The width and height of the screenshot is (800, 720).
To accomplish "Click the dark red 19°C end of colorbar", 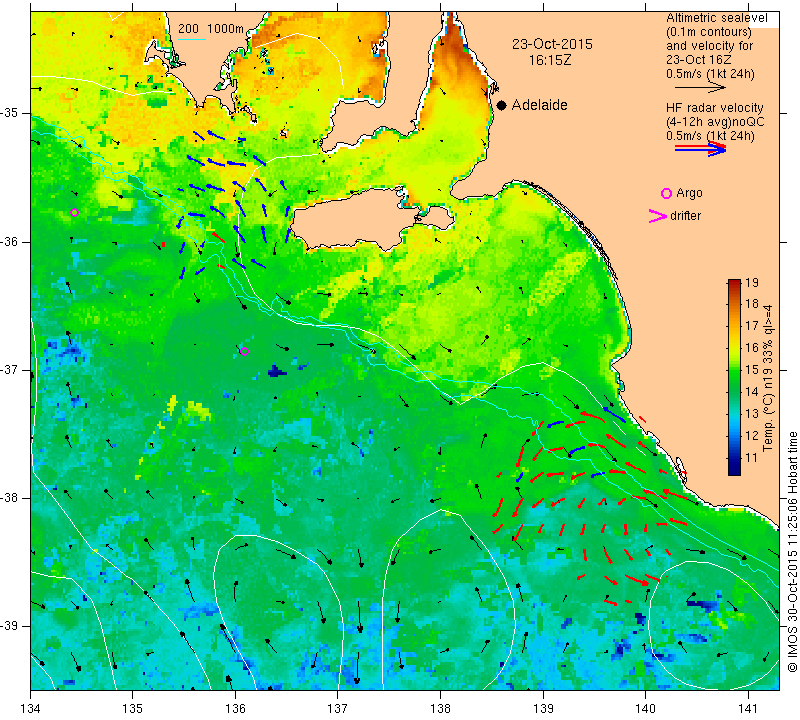I will coord(734,283).
